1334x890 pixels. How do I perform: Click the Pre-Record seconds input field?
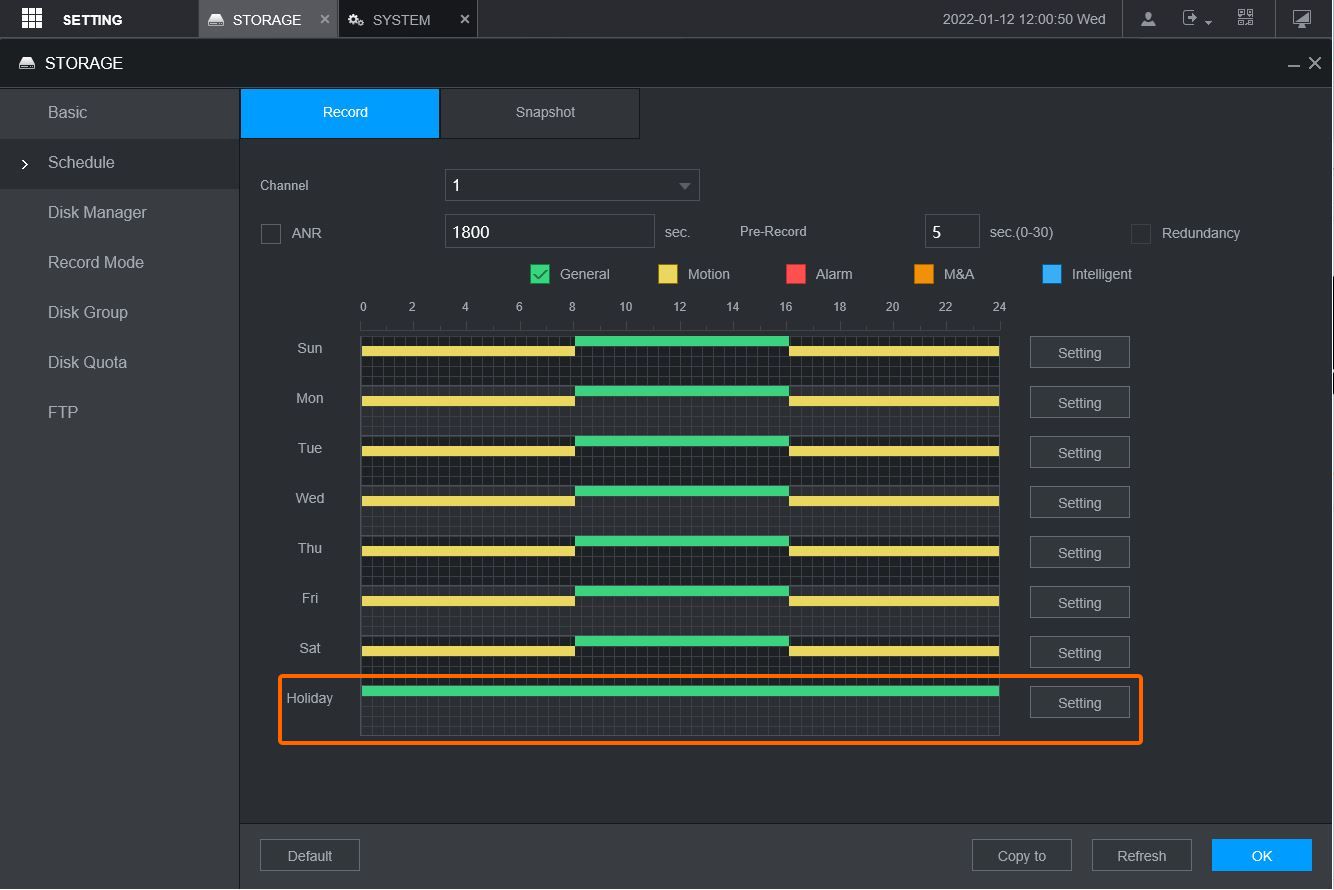[951, 232]
